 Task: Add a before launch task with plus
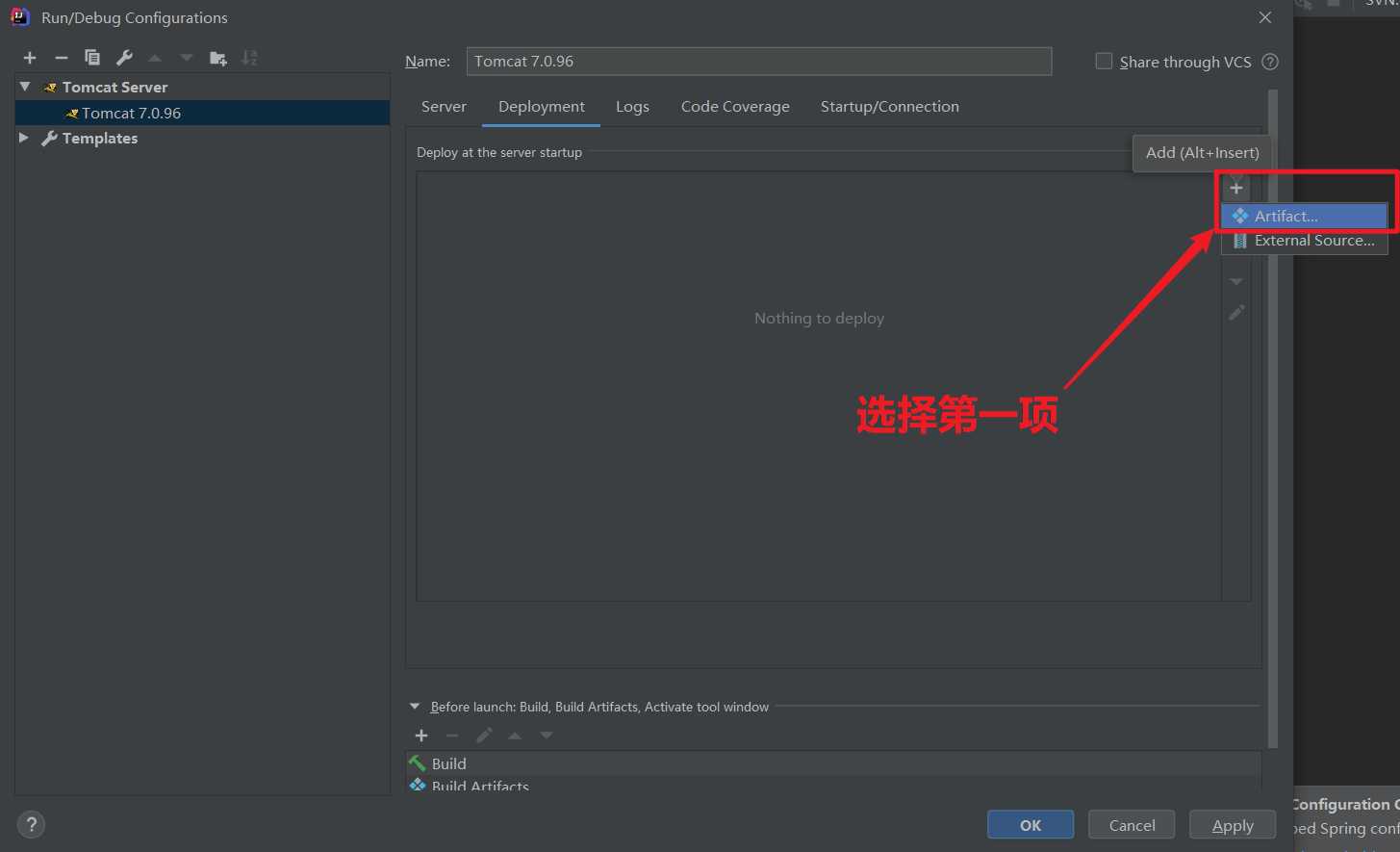point(421,736)
